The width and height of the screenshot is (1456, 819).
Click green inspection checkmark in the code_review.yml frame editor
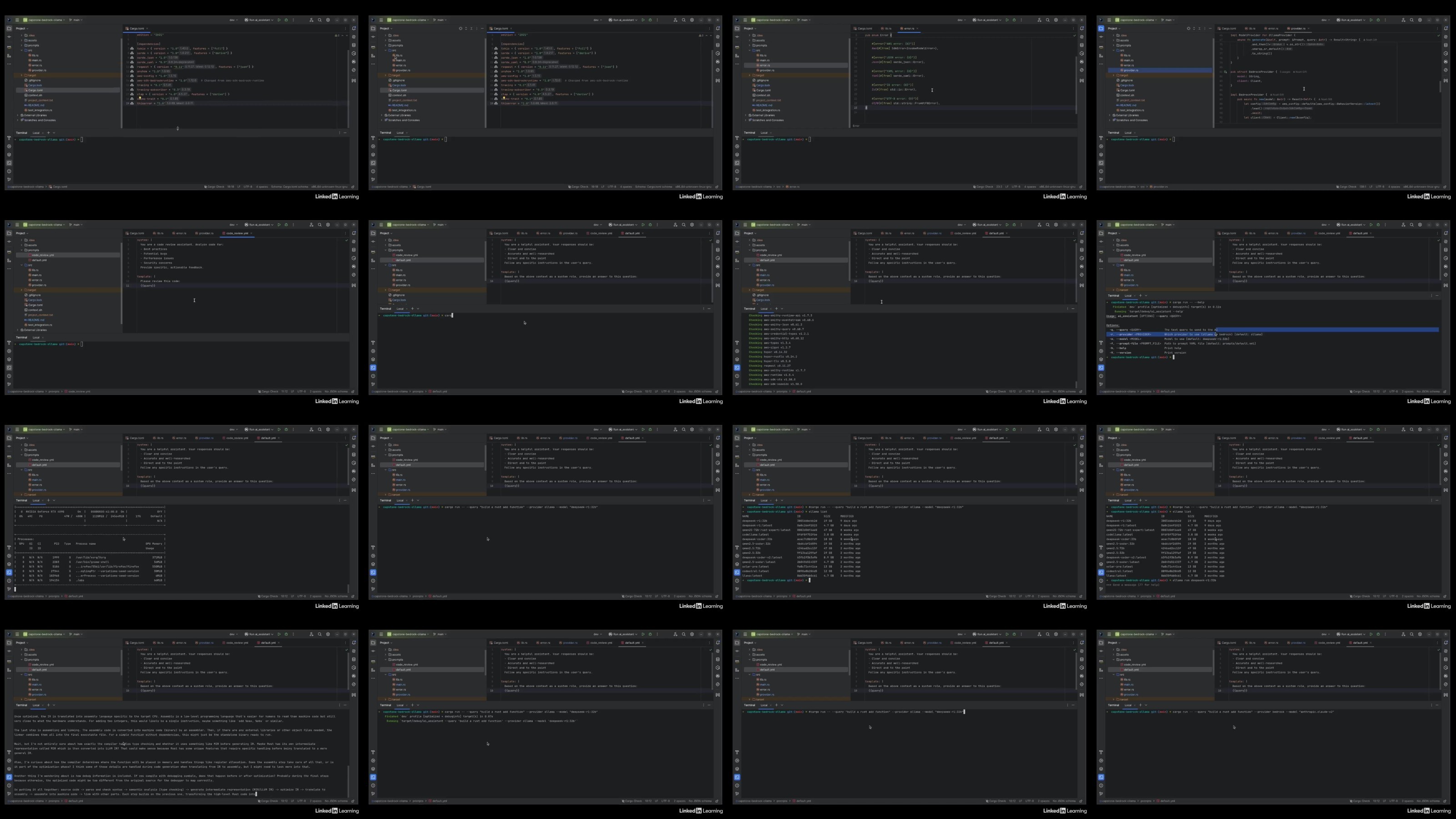click(346, 240)
